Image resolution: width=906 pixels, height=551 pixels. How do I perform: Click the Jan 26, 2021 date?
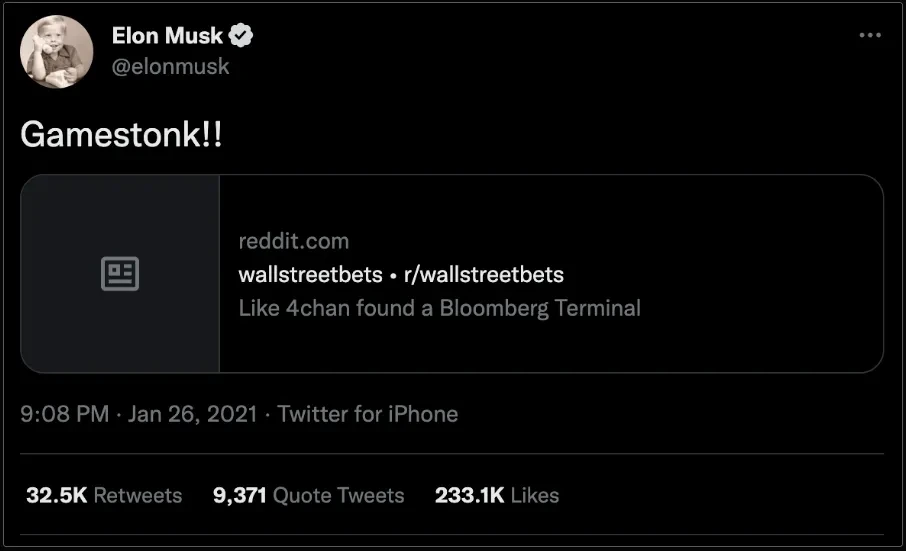193,414
